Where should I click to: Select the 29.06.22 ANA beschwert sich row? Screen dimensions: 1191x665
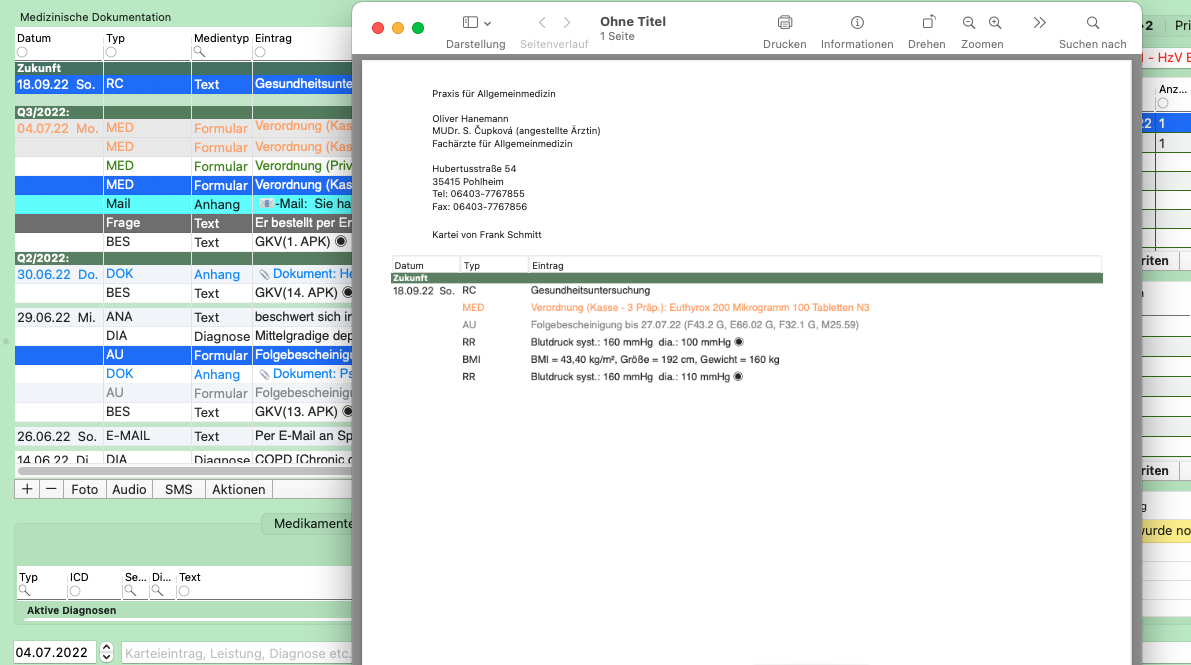coord(184,317)
